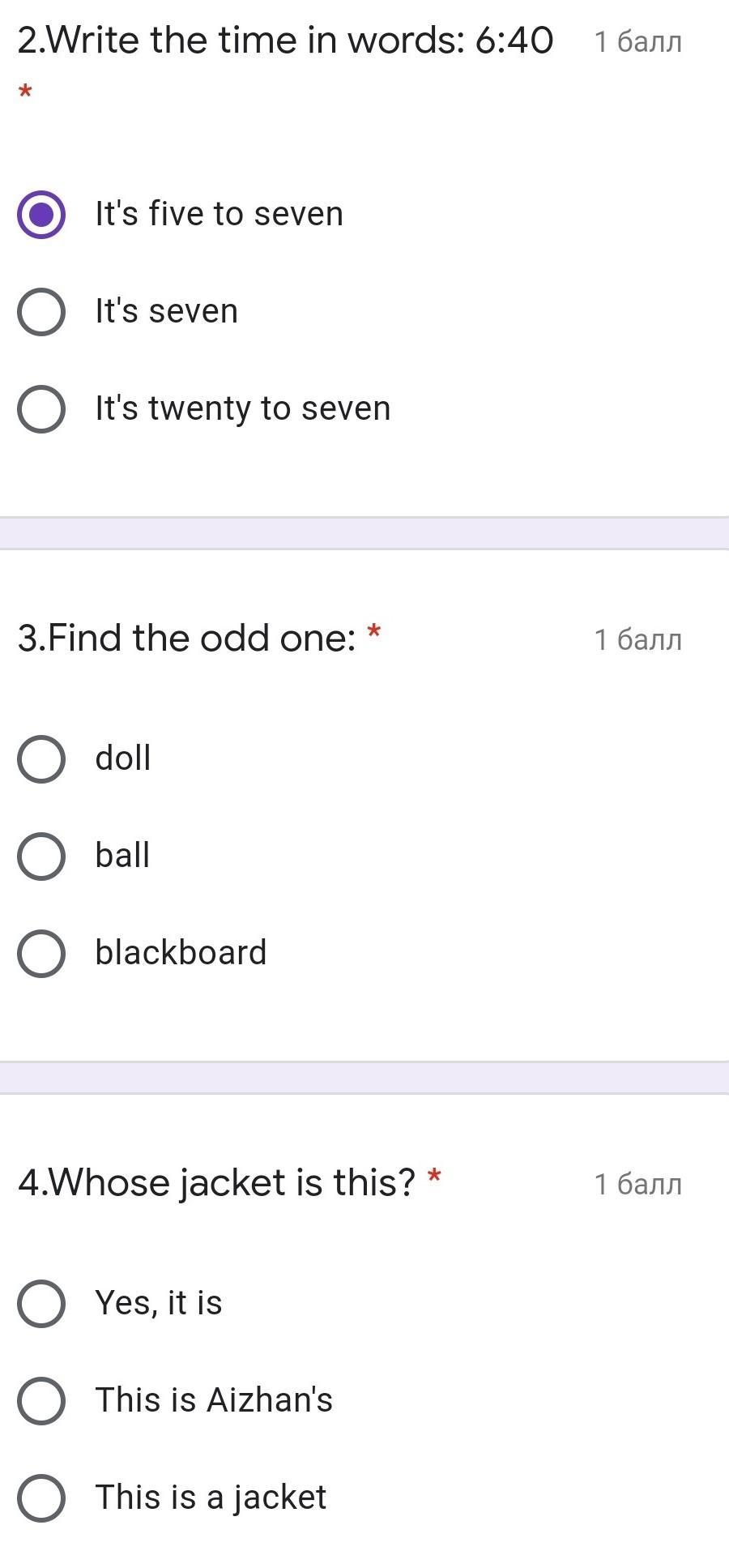Click the "Yes, it is" option text
Image resolution: width=729 pixels, height=1568 pixels.
pos(159,1303)
